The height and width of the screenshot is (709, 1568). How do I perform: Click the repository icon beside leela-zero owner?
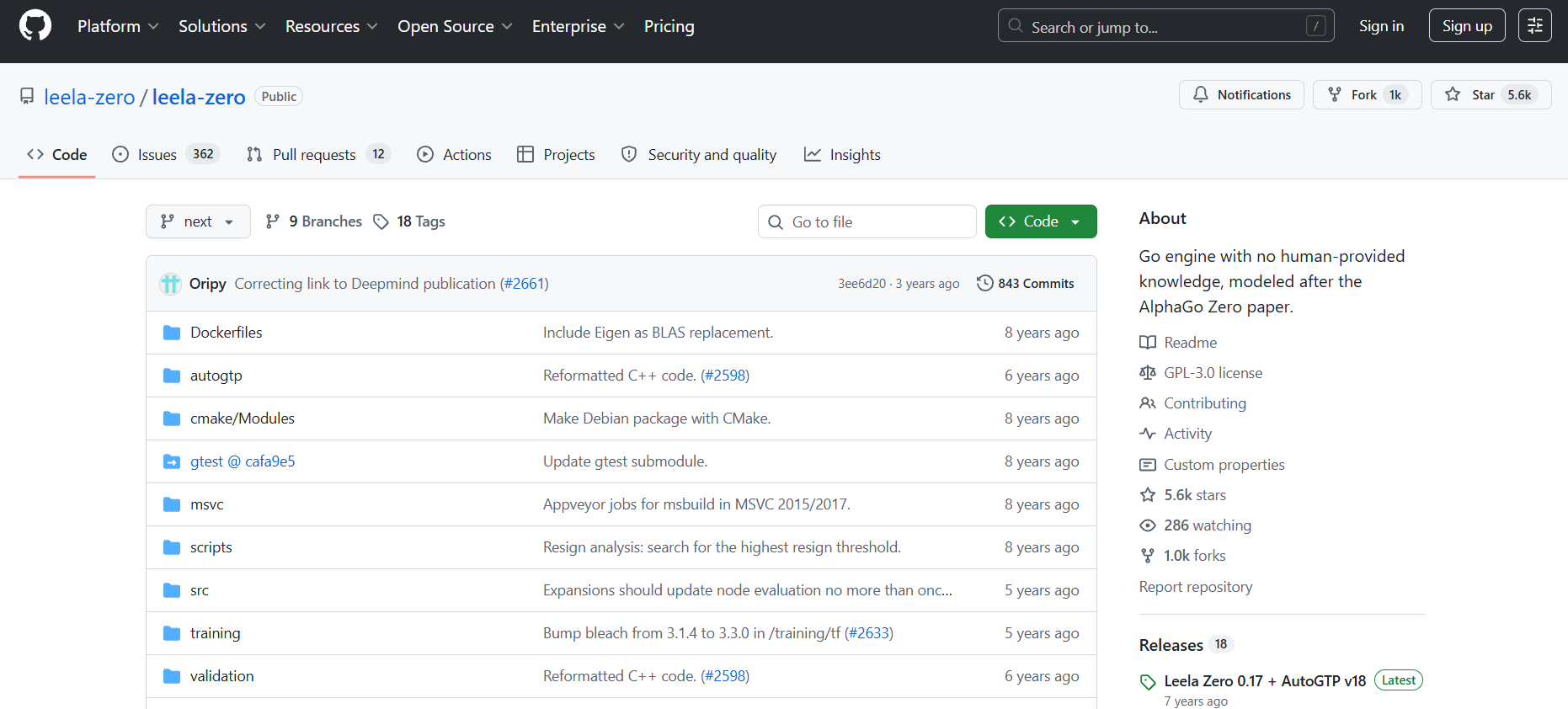click(27, 97)
